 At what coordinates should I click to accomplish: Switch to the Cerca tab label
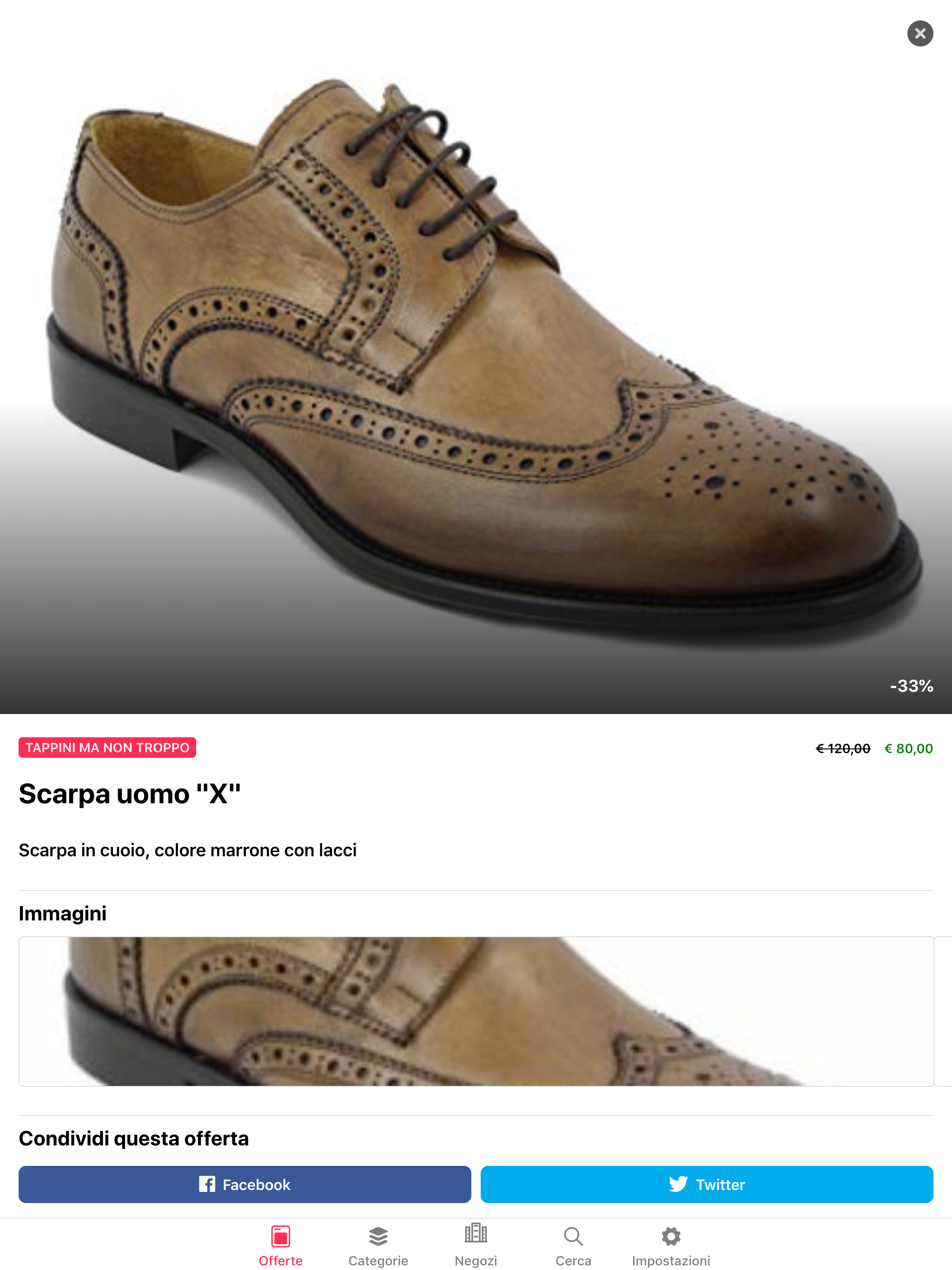click(x=573, y=1260)
